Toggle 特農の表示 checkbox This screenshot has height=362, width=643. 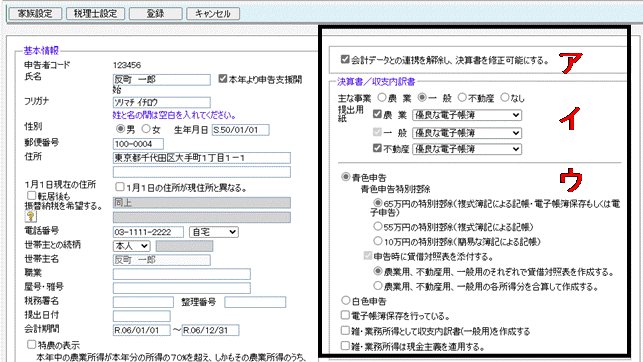pos(31,344)
